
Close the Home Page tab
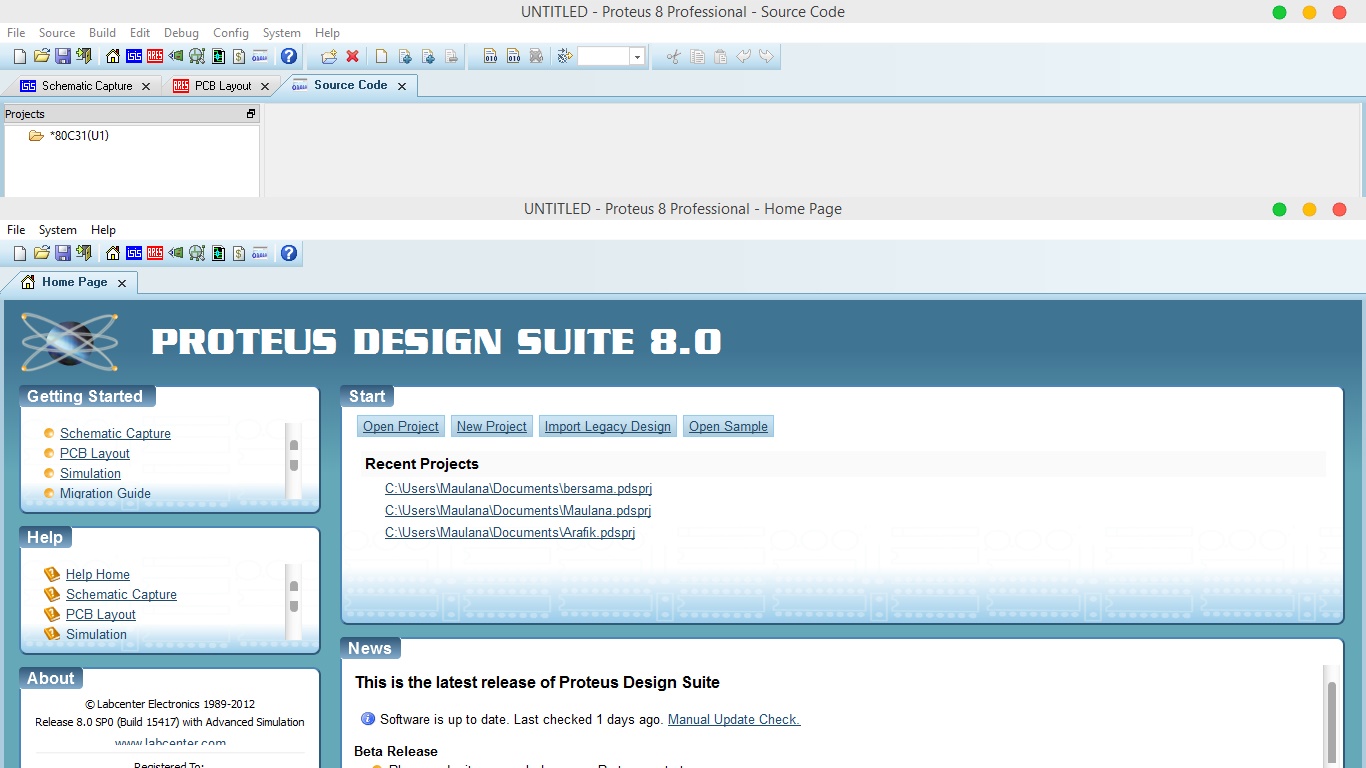[x=122, y=283]
